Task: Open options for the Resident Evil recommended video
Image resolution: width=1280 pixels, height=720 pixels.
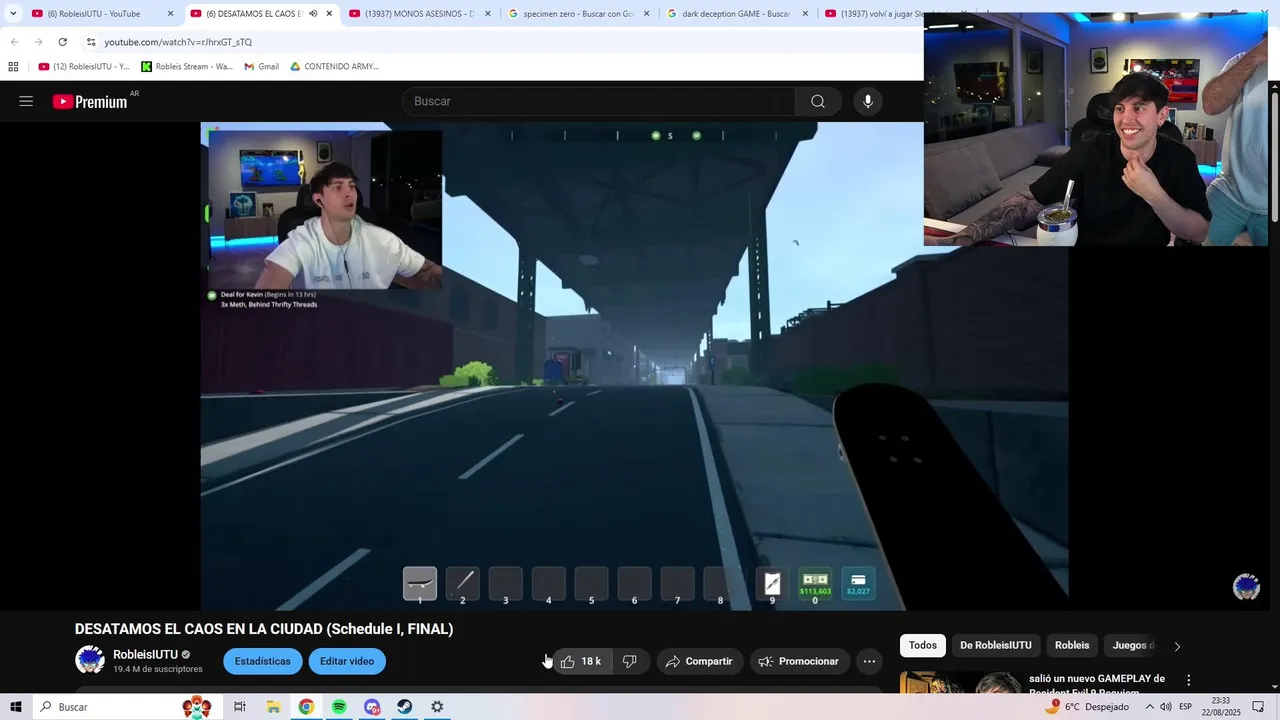Action: coord(1189,680)
